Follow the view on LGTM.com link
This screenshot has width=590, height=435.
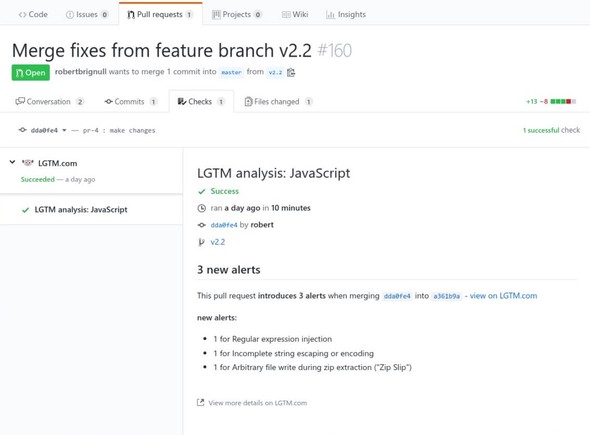[x=503, y=296]
